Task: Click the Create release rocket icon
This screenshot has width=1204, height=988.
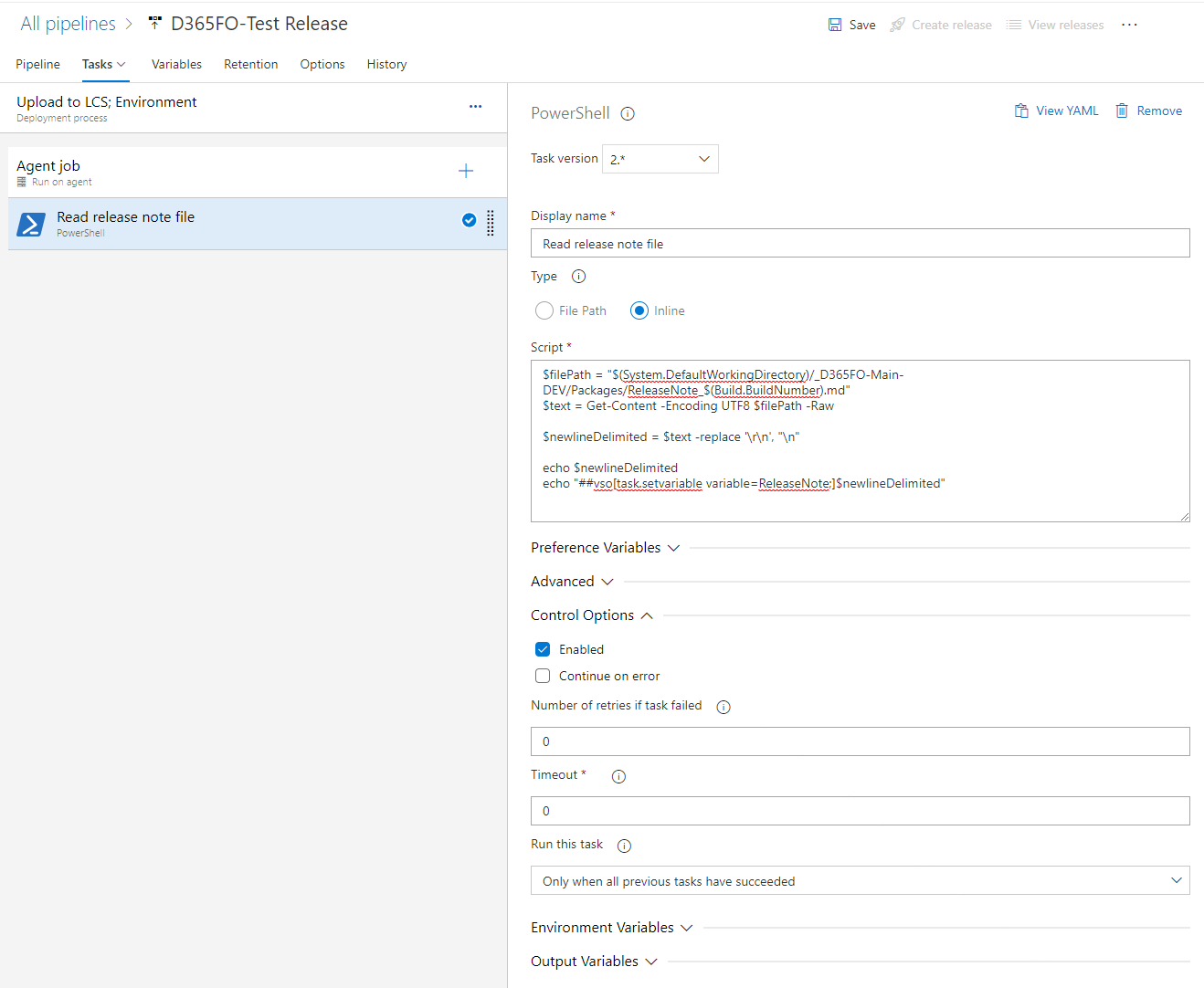Action: click(899, 25)
